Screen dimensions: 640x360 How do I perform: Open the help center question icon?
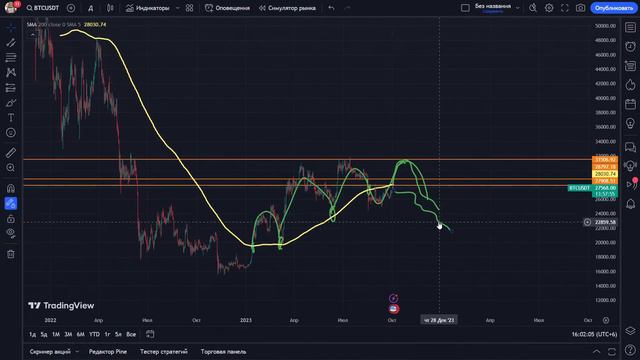(631, 350)
